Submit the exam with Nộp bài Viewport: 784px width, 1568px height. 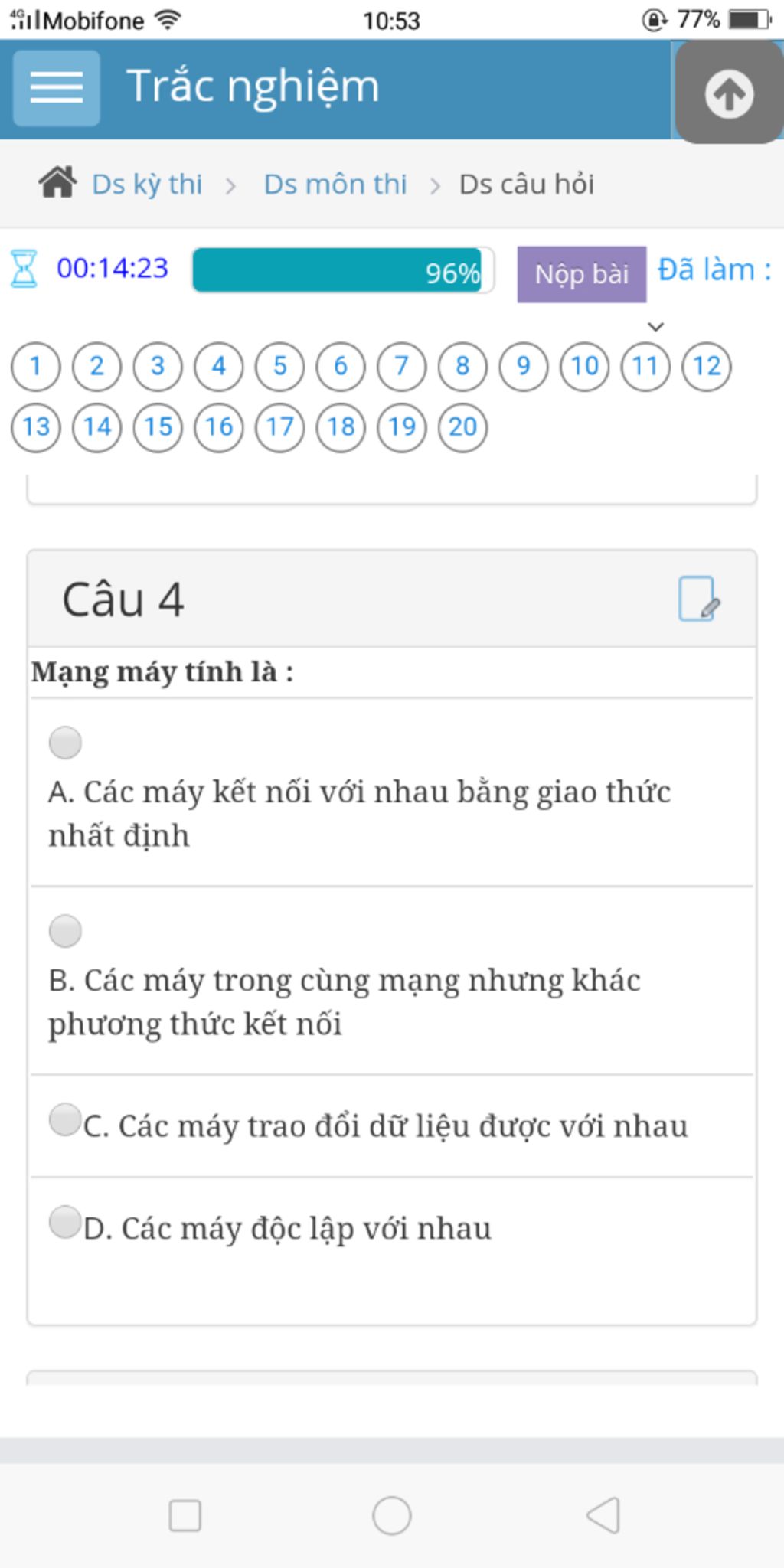581,274
